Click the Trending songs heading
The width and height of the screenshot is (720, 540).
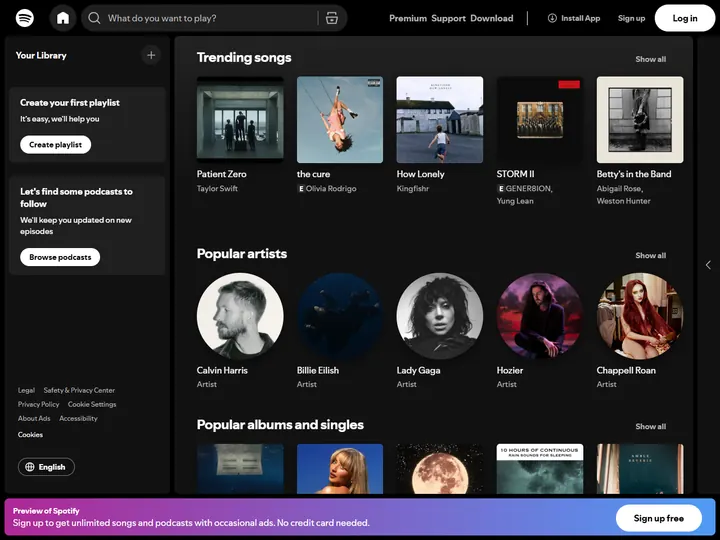[244, 57]
